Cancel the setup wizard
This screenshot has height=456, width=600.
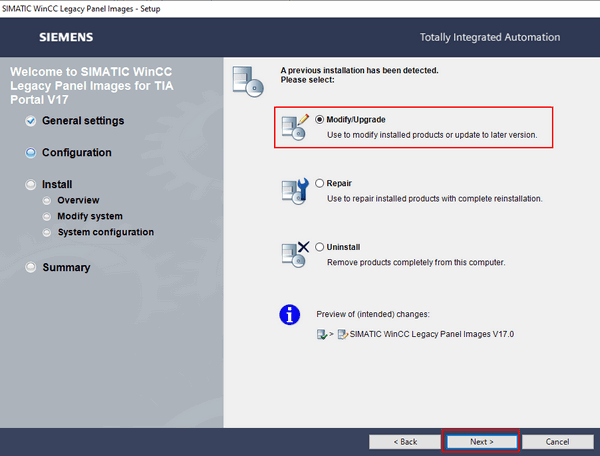point(558,442)
